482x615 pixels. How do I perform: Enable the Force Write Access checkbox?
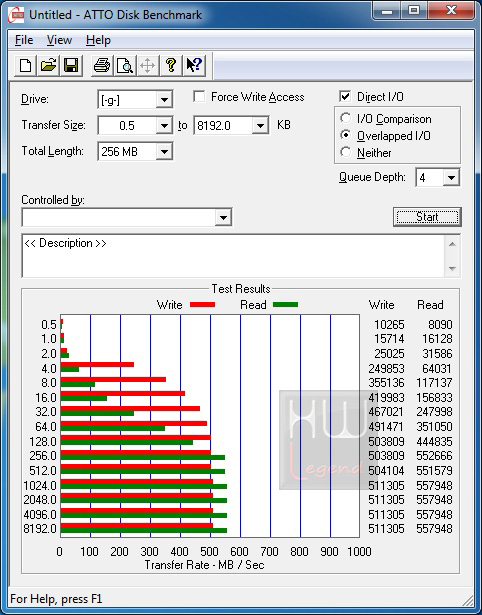pos(199,96)
